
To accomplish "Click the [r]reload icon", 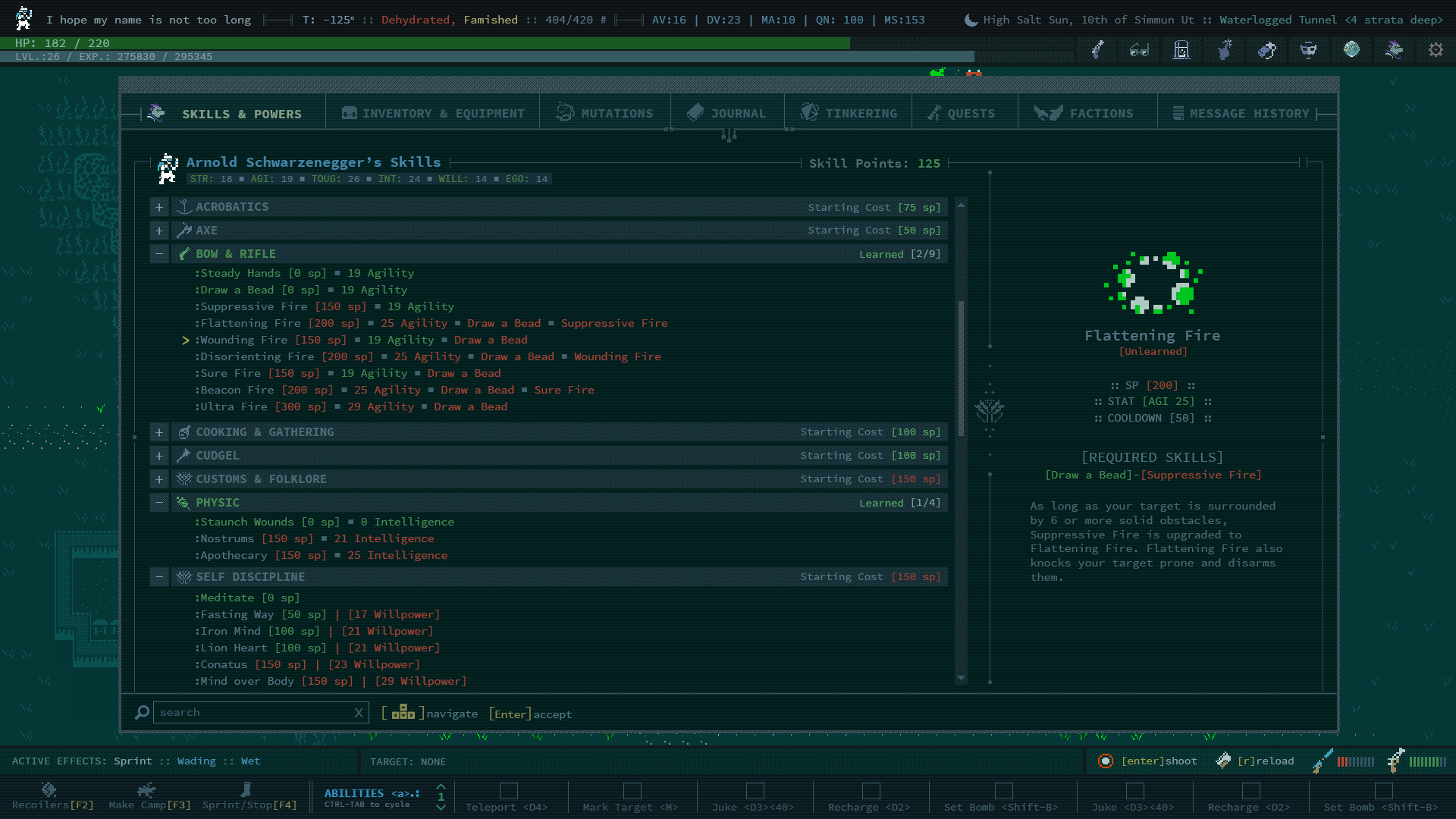I will [1223, 761].
